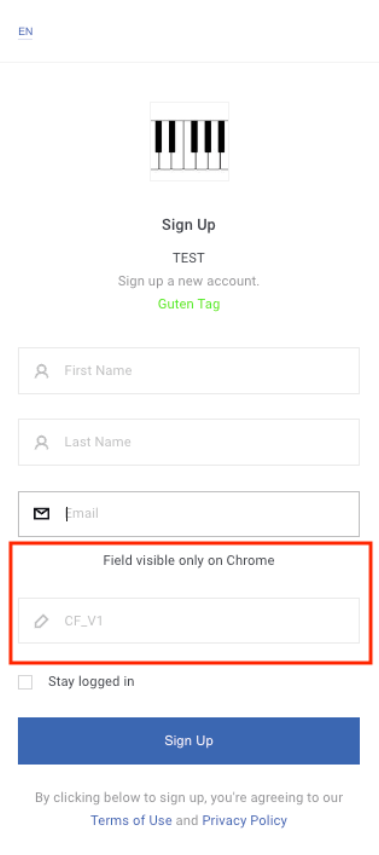Open the Terms of Use link

131,820
